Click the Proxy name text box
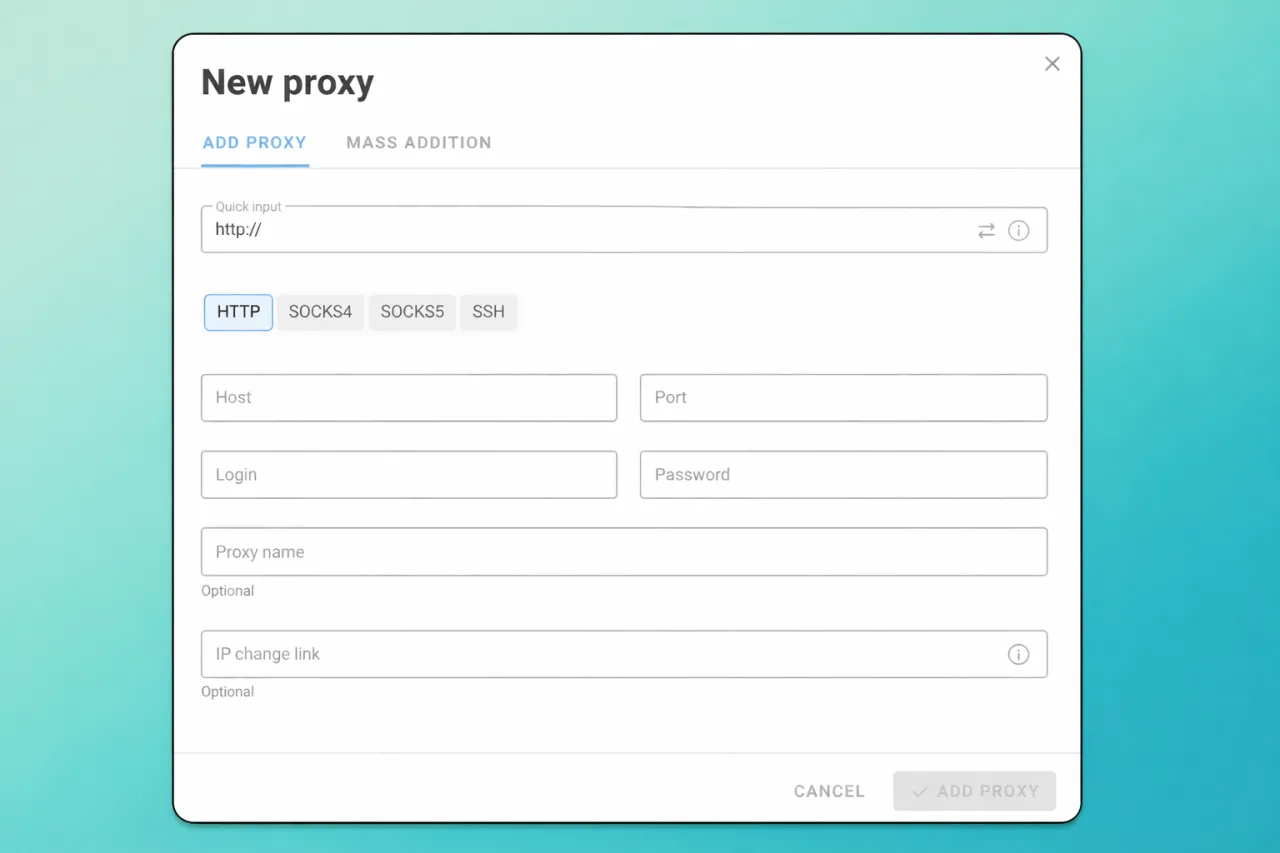The width and height of the screenshot is (1280, 853). click(x=623, y=552)
